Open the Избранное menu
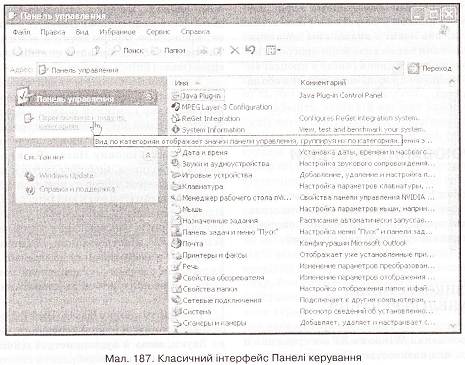Image resolution: width=465 pixels, height=365 pixels. coord(117,32)
